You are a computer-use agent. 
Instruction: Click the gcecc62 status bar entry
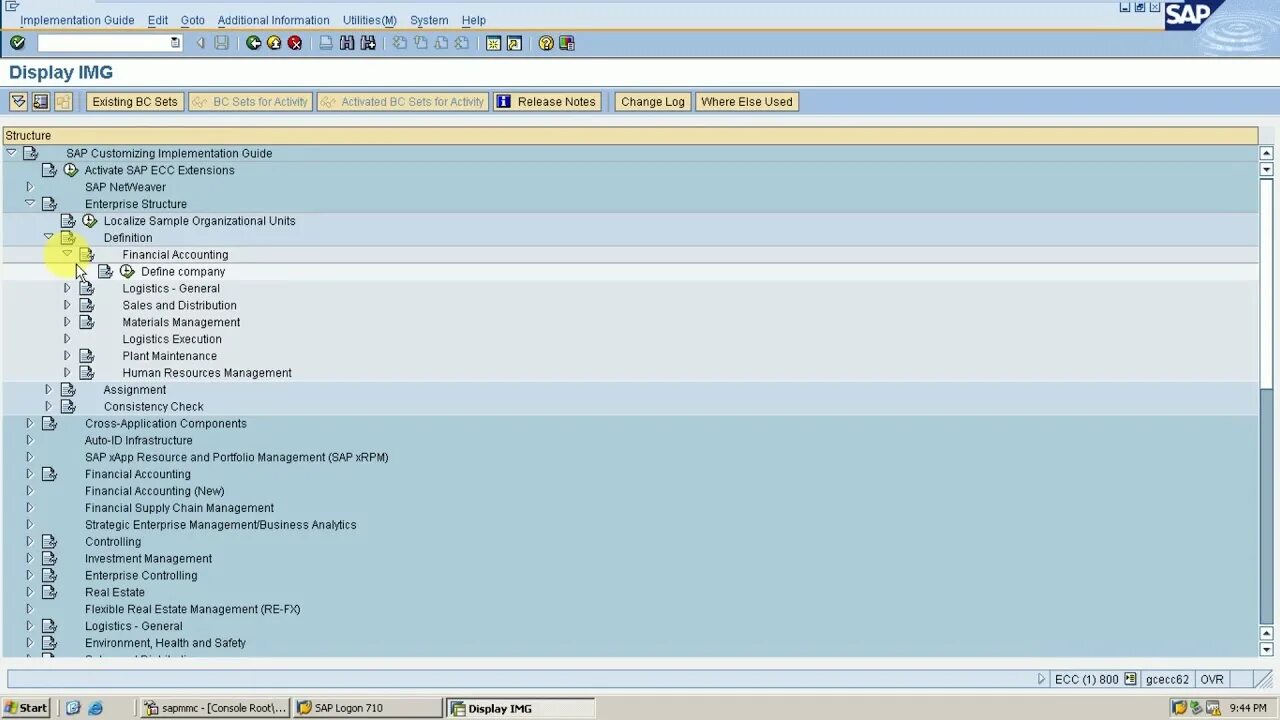pos(1167,679)
